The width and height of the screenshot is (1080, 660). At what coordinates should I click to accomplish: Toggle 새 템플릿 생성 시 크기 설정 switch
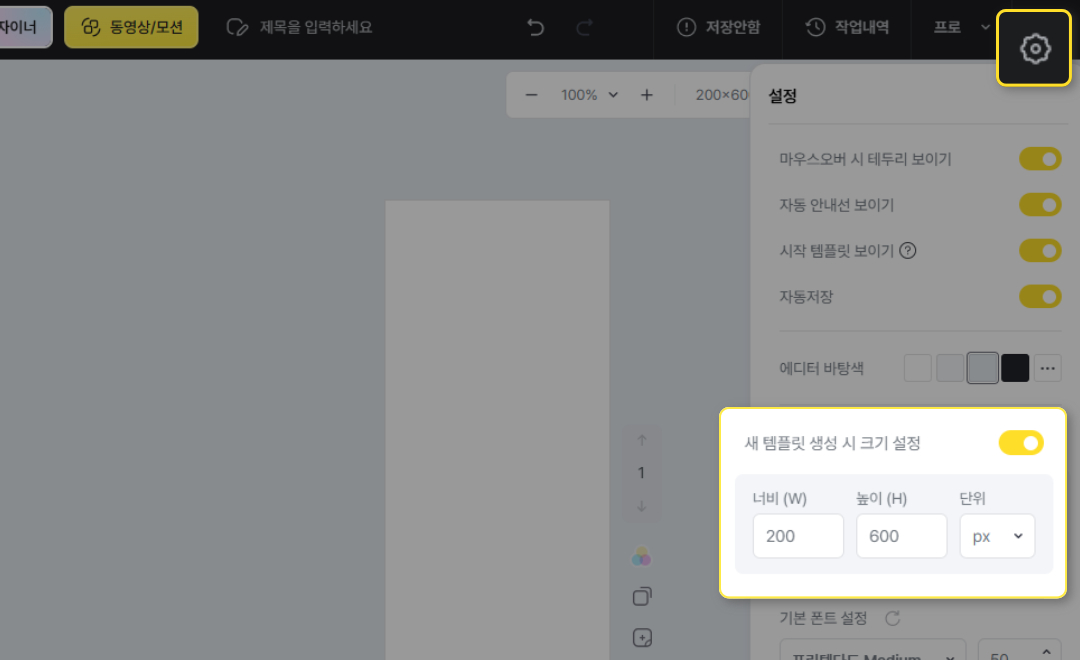pyautogui.click(x=1021, y=443)
